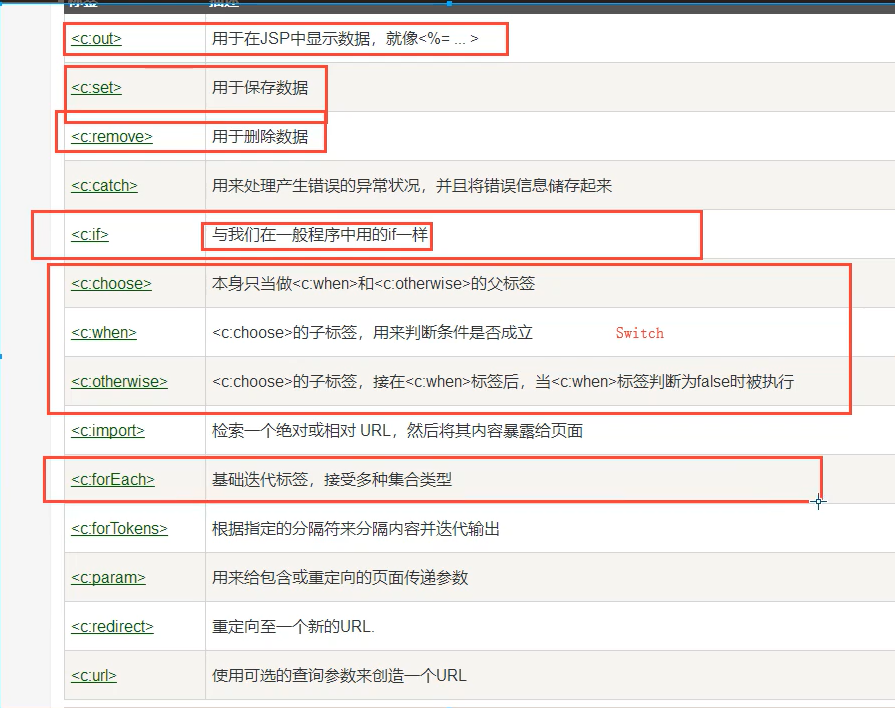Image resolution: width=895 pixels, height=708 pixels.
Task: Open the <c:forEach> tag link
Action: pyautogui.click(x=113, y=480)
